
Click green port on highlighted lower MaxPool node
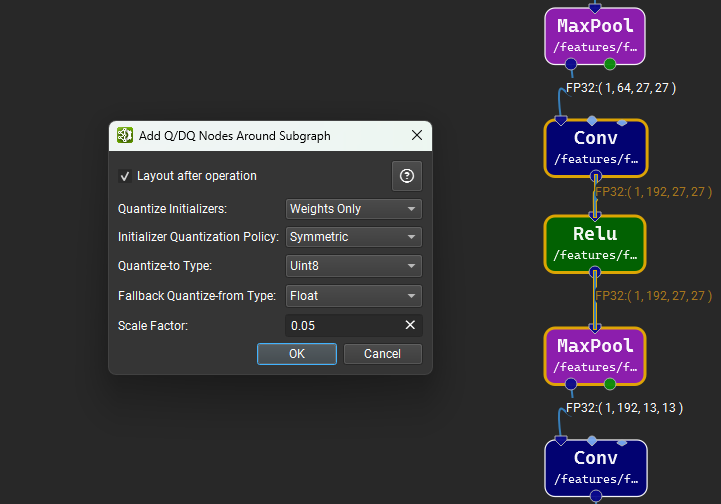point(610,384)
